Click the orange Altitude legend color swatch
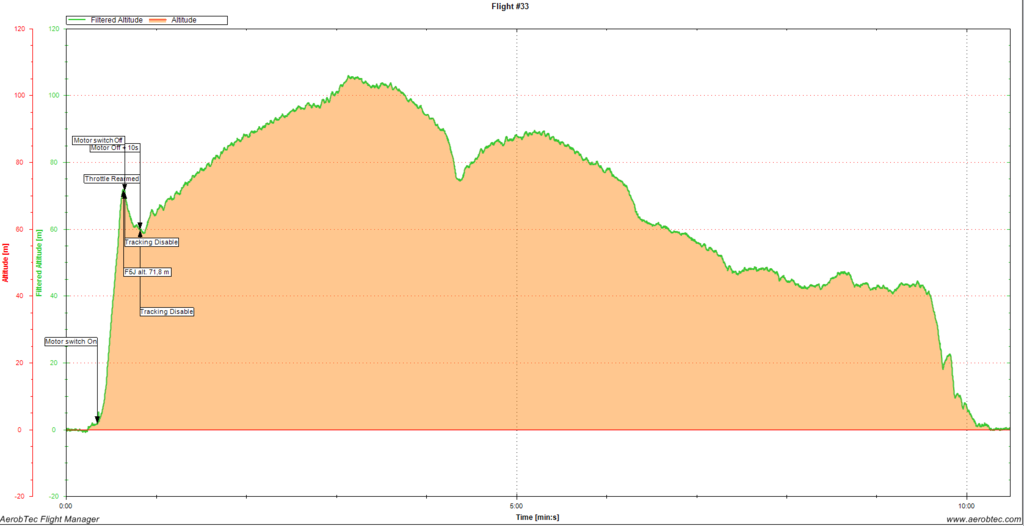Viewport: 1024px width, 526px height. coord(172,20)
